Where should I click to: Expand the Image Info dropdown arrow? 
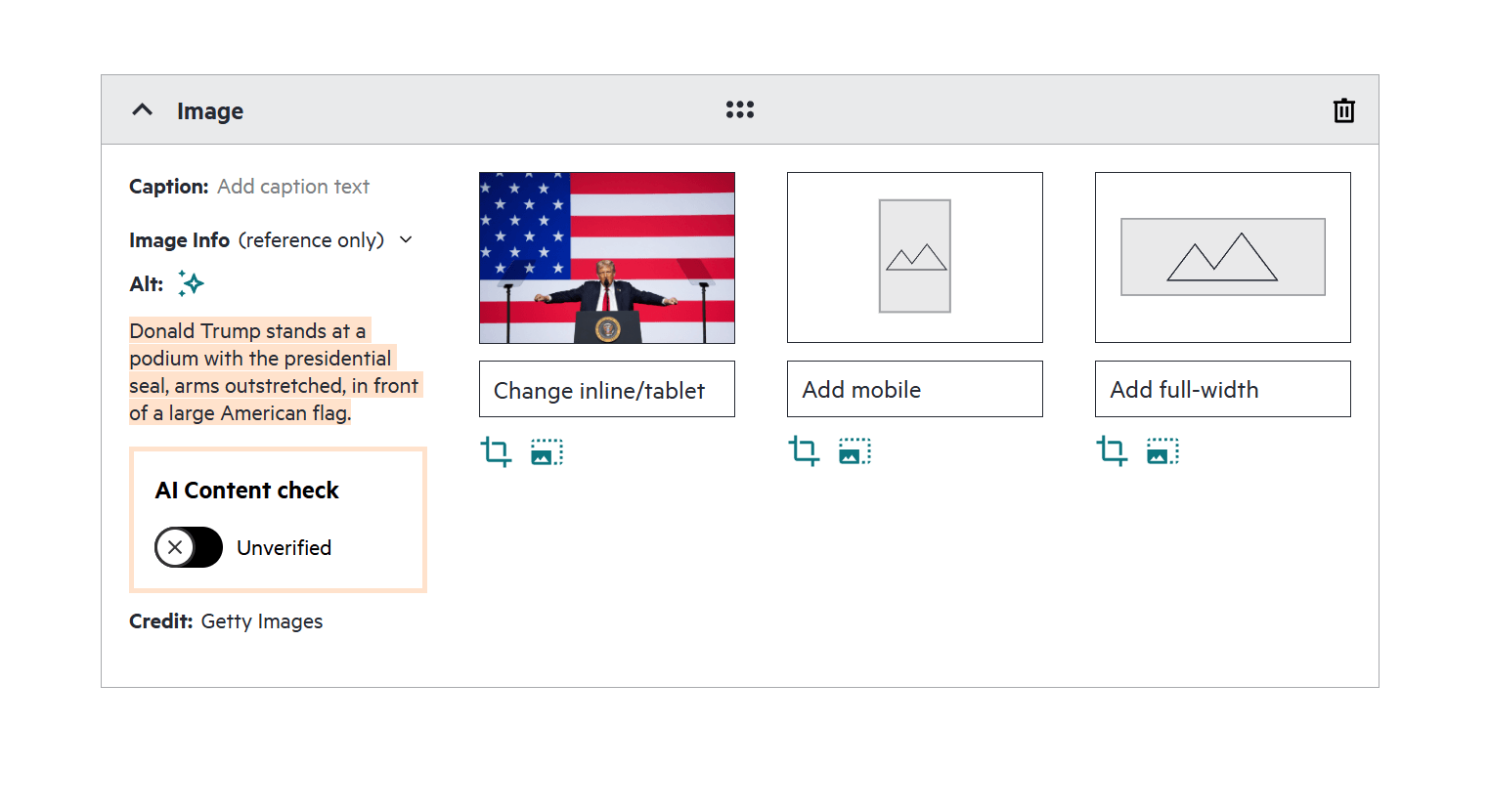(x=406, y=239)
